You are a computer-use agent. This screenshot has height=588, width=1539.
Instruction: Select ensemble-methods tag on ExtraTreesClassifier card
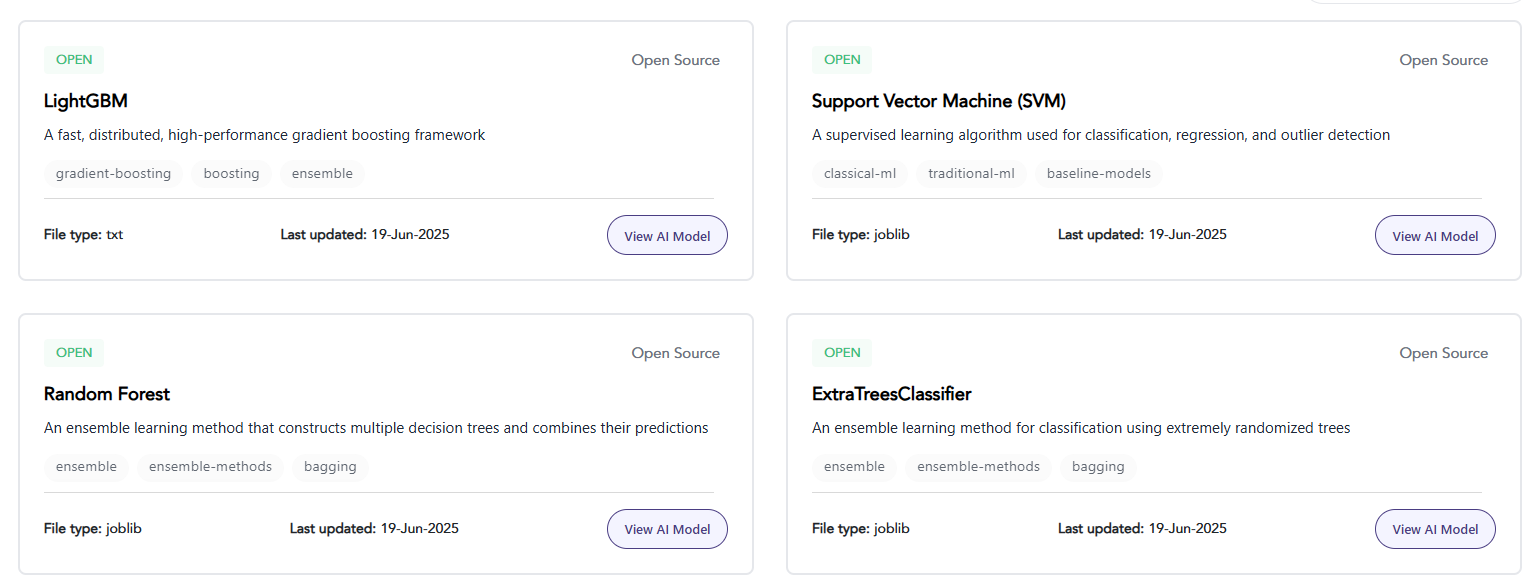(x=978, y=467)
